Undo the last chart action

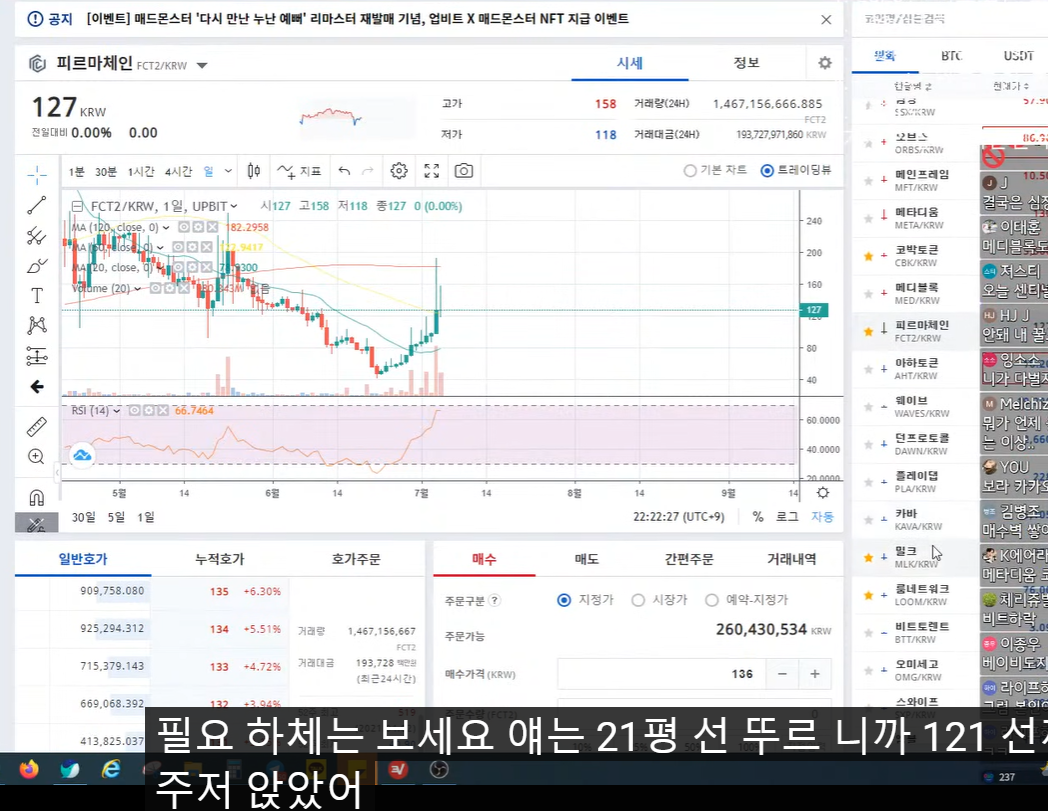point(344,171)
